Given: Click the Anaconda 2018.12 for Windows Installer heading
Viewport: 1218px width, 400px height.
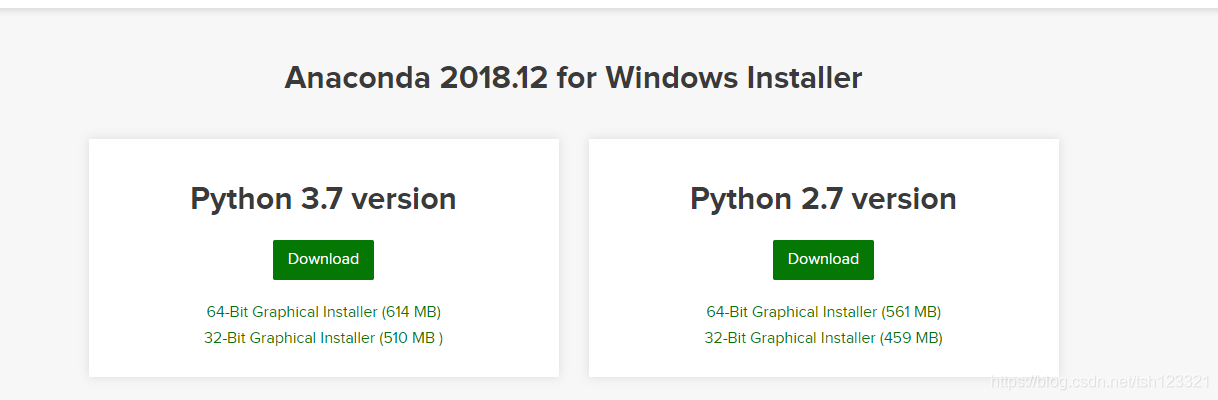Looking at the screenshot, I should point(573,78).
